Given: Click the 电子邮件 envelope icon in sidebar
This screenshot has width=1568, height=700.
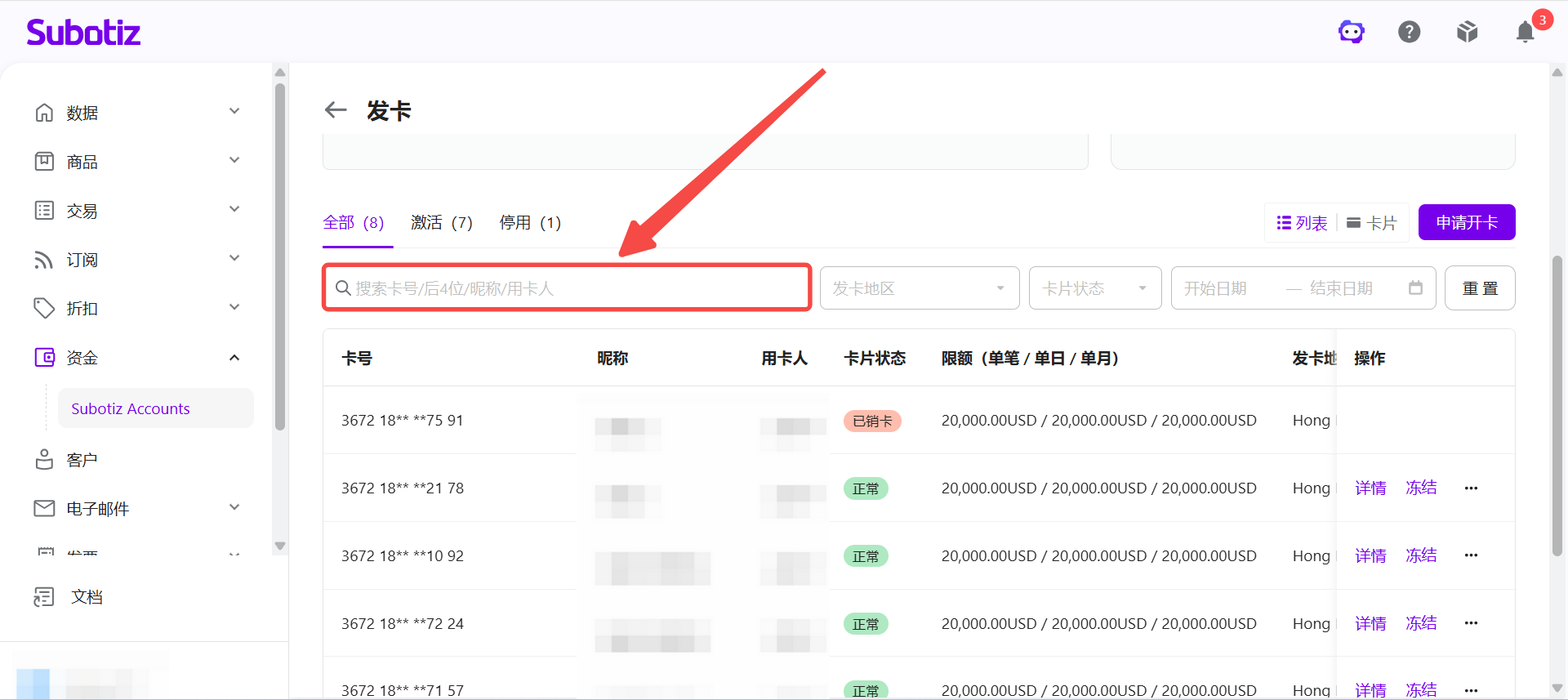Looking at the screenshot, I should [44, 508].
